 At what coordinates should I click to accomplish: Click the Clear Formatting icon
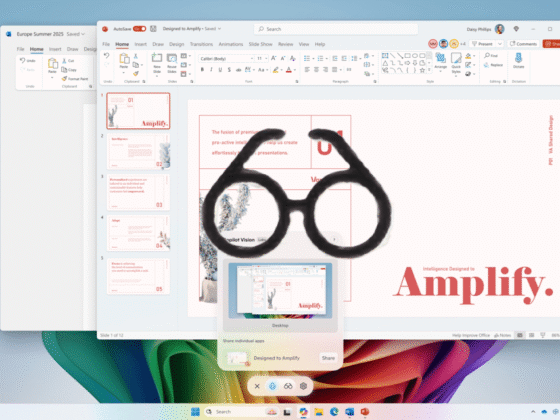tap(293, 58)
